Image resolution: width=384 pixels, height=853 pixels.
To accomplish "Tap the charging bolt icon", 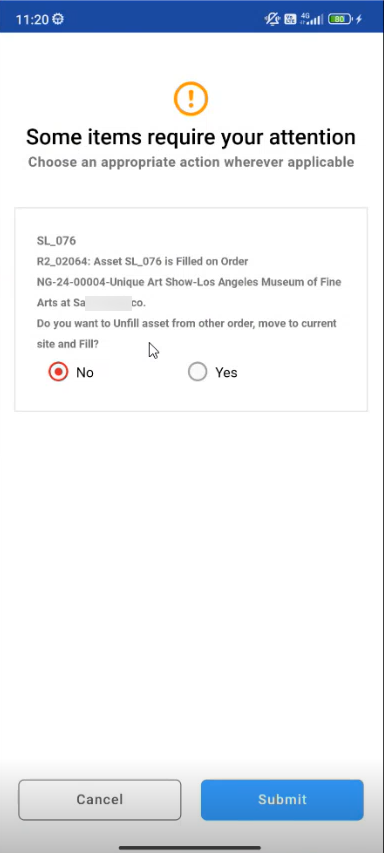I will pos(359,20).
